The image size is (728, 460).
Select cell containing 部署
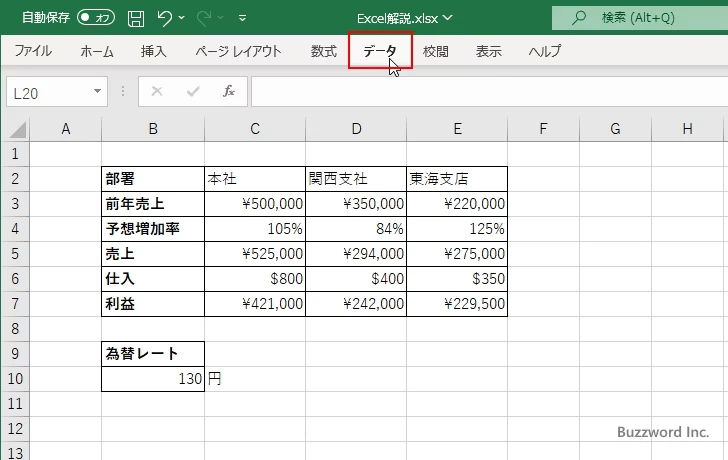coord(153,179)
